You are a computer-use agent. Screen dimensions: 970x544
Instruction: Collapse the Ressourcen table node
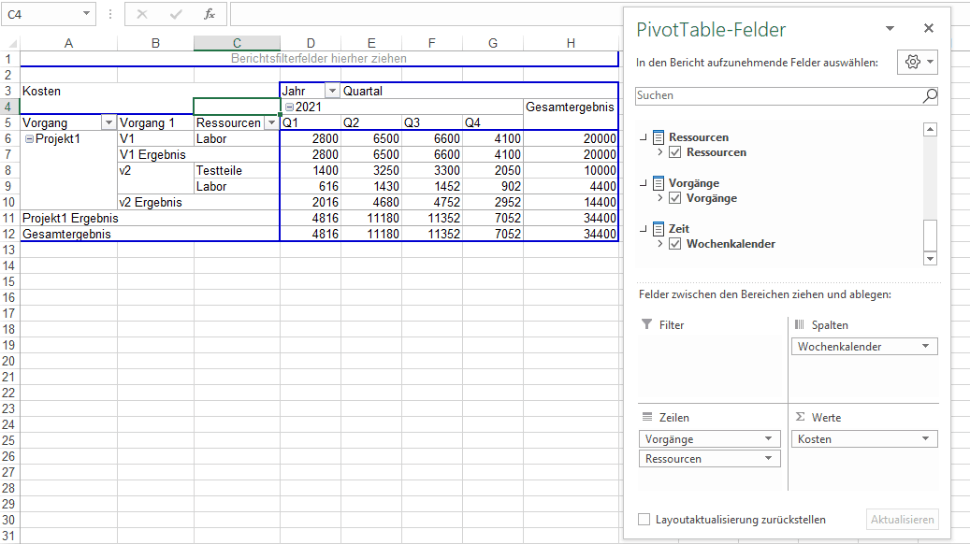643,137
